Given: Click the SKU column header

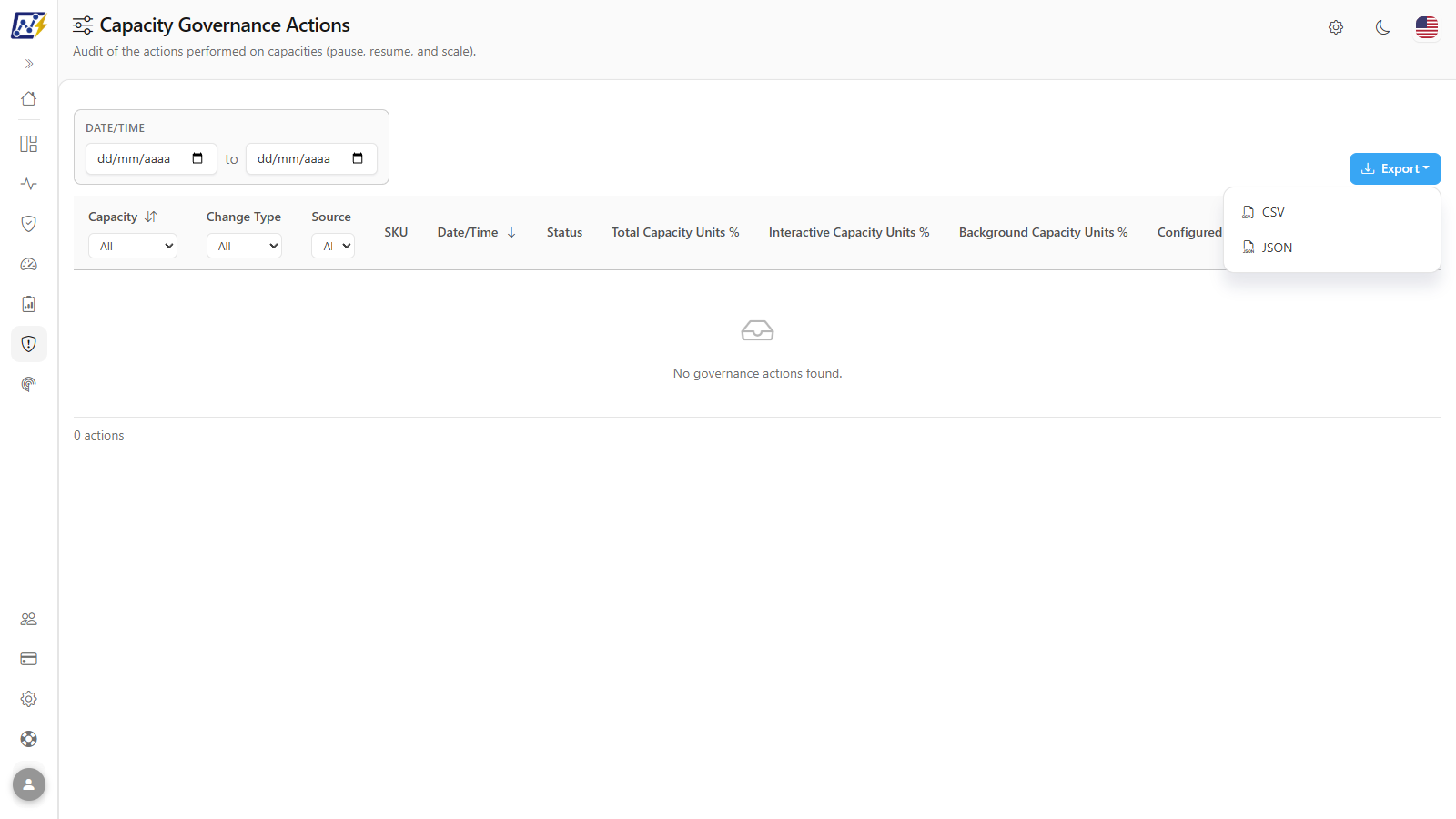Looking at the screenshot, I should (396, 232).
